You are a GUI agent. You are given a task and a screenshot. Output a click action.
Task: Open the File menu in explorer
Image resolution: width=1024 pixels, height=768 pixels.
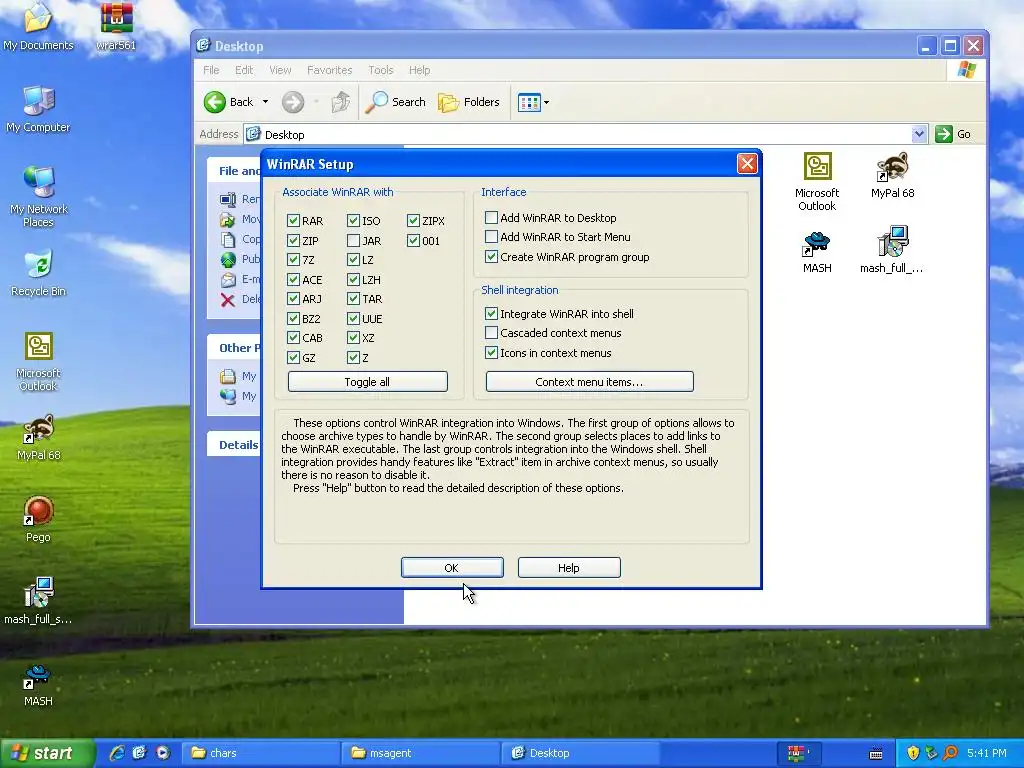click(x=211, y=70)
